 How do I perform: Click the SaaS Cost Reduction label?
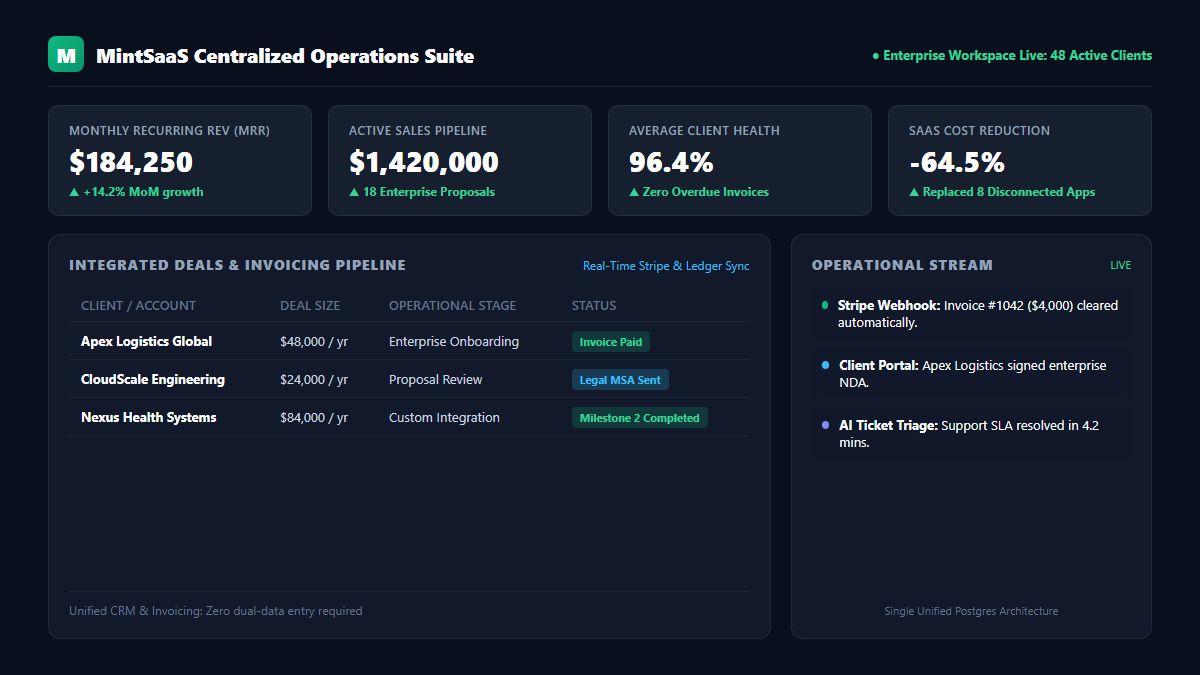coord(979,131)
